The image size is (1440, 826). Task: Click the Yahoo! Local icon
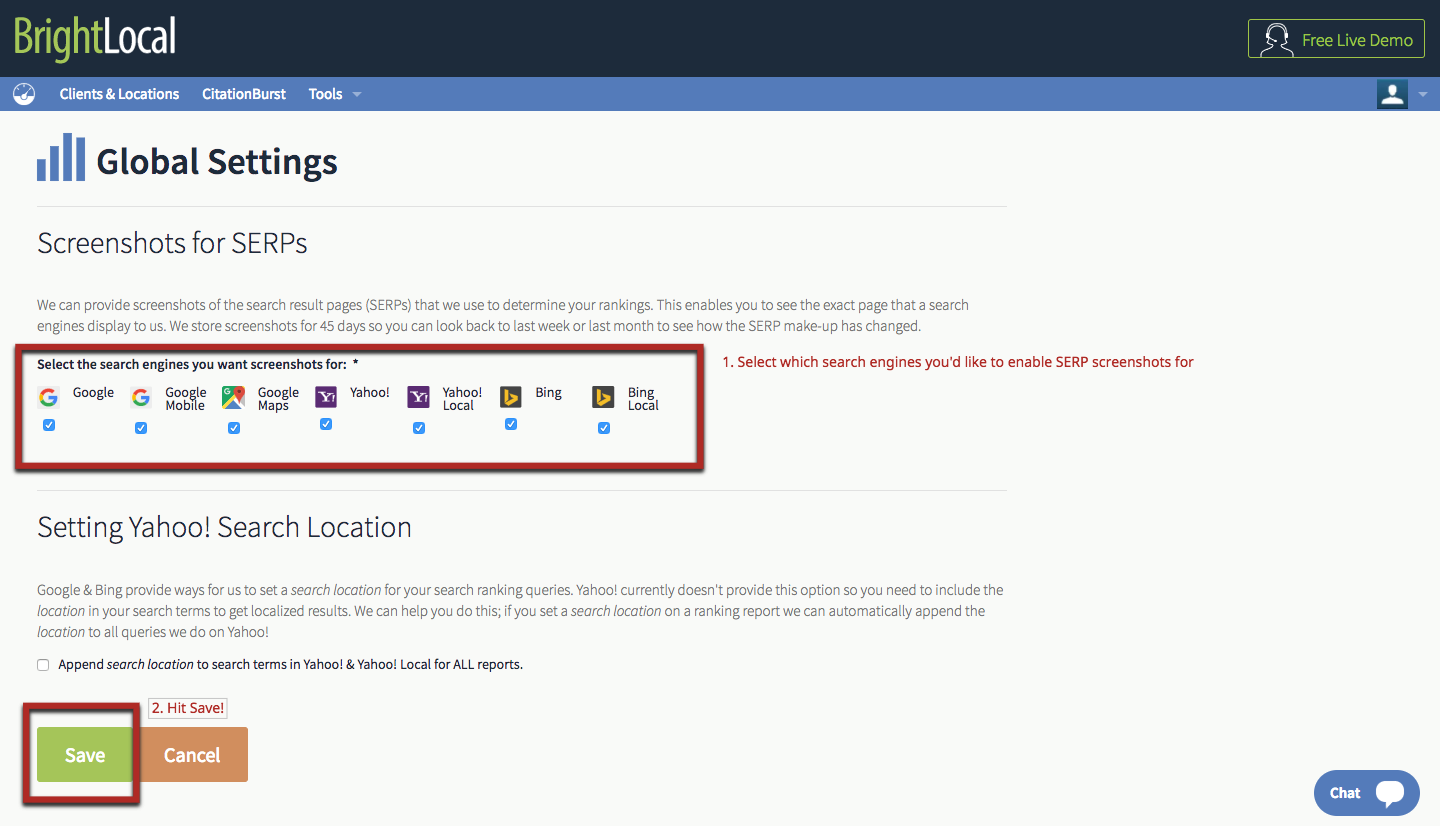[418, 397]
